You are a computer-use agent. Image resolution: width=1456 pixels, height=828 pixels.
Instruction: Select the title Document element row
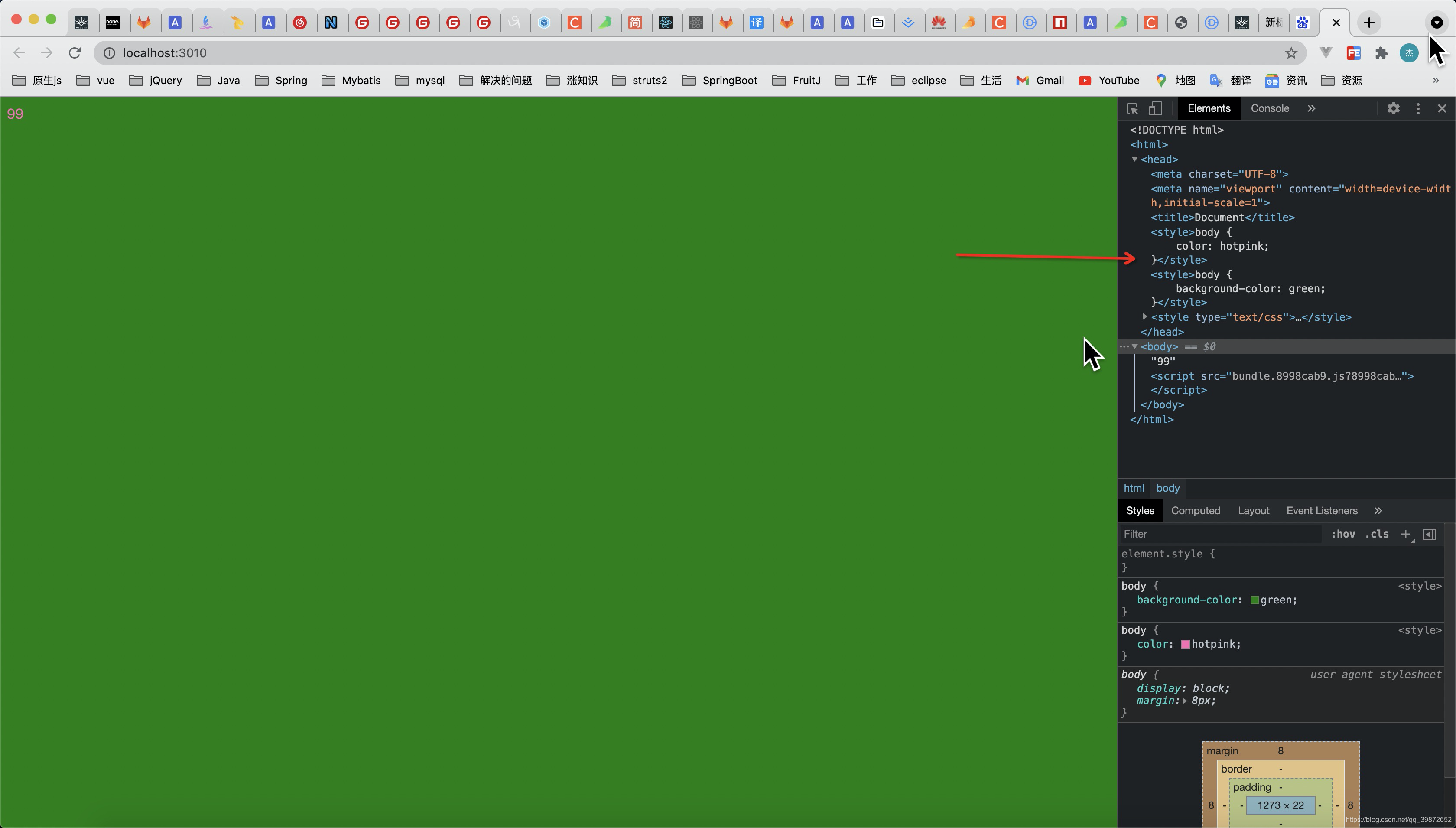tap(1222, 217)
